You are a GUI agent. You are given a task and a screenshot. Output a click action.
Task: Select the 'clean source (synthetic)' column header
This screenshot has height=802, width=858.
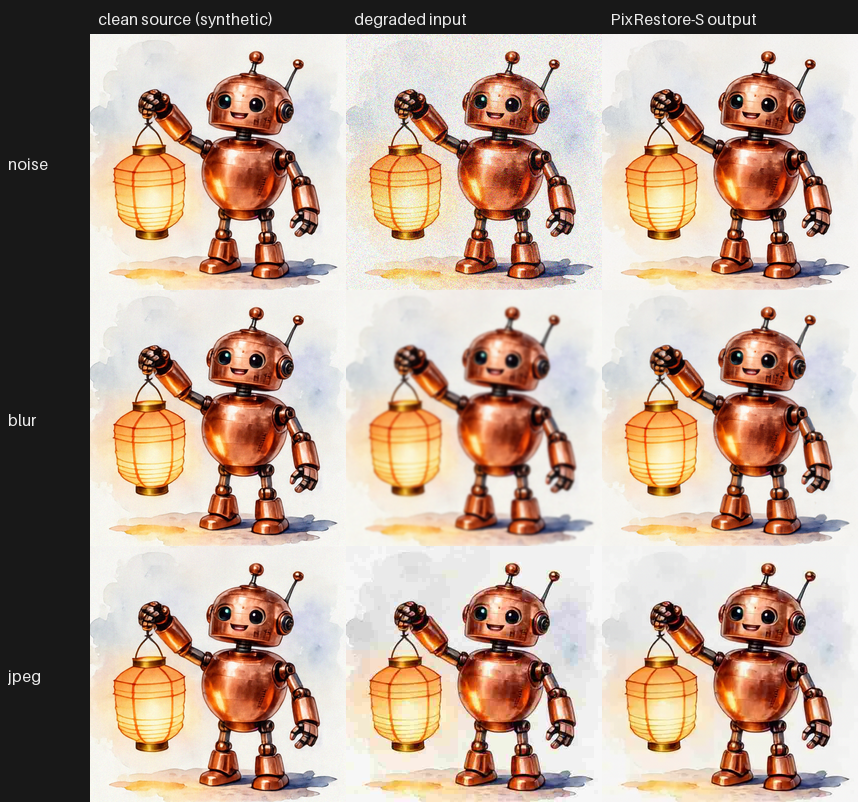(185, 20)
